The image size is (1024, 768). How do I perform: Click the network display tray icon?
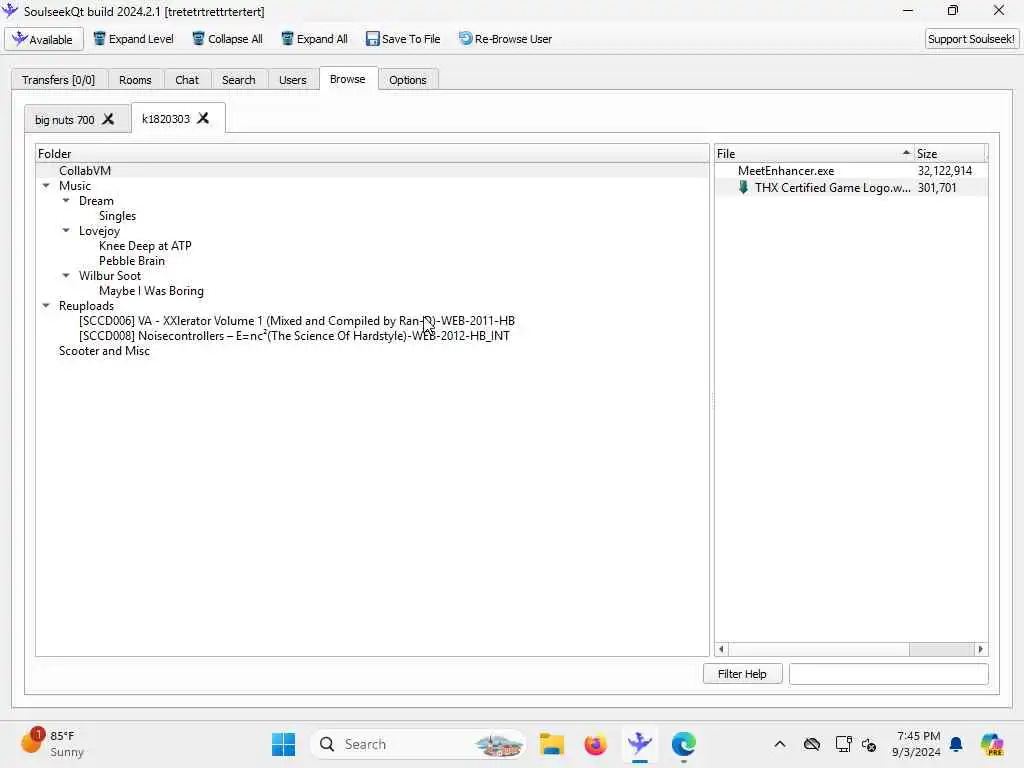843,744
